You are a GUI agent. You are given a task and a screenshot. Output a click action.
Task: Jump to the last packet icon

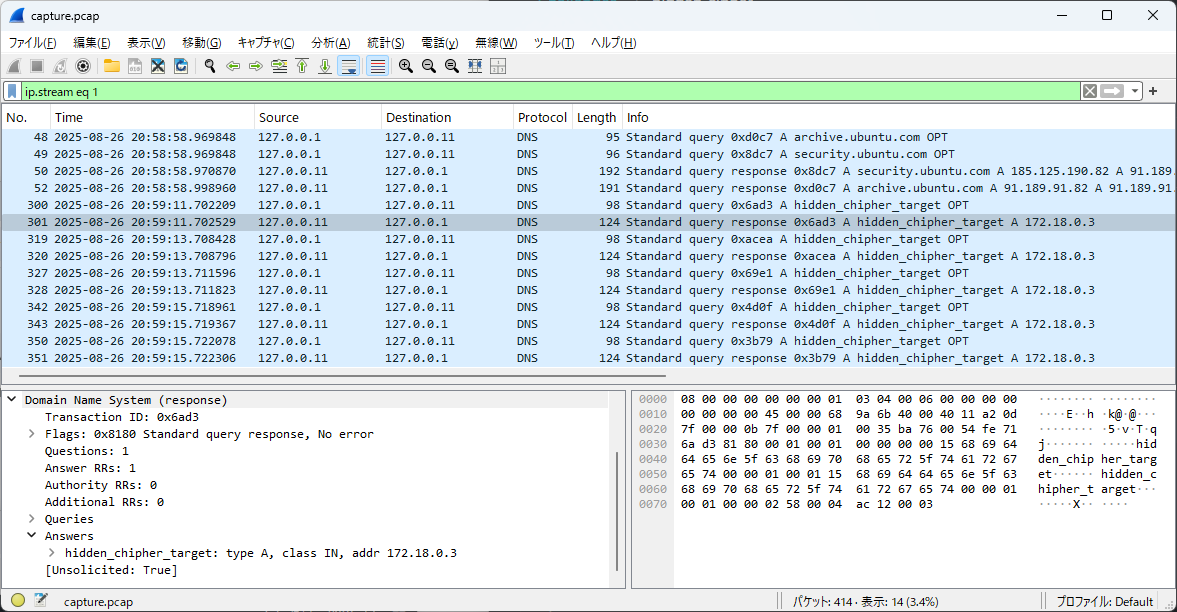tap(325, 66)
